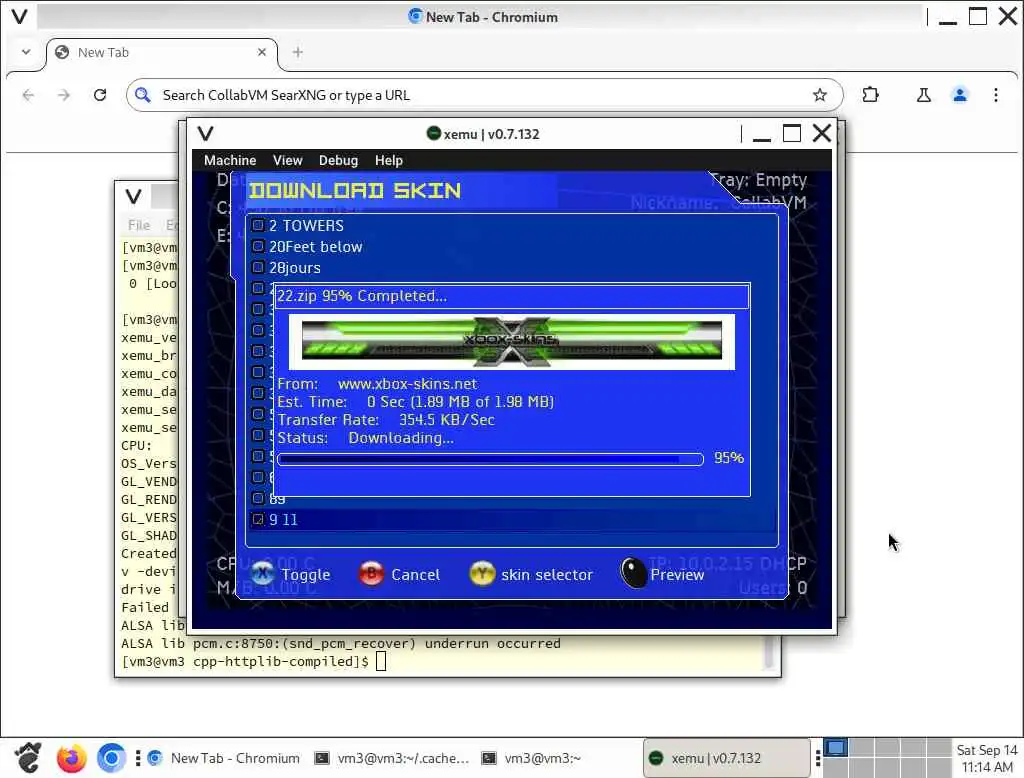Open the Chromium window menu V icon
The height and width of the screenshot is (778, 1024).
click(20, 16)
